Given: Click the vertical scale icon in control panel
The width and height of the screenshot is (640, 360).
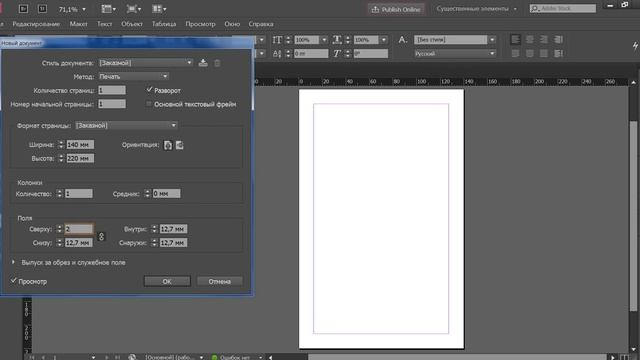Looking at the screenshot, I should point(277,40).
